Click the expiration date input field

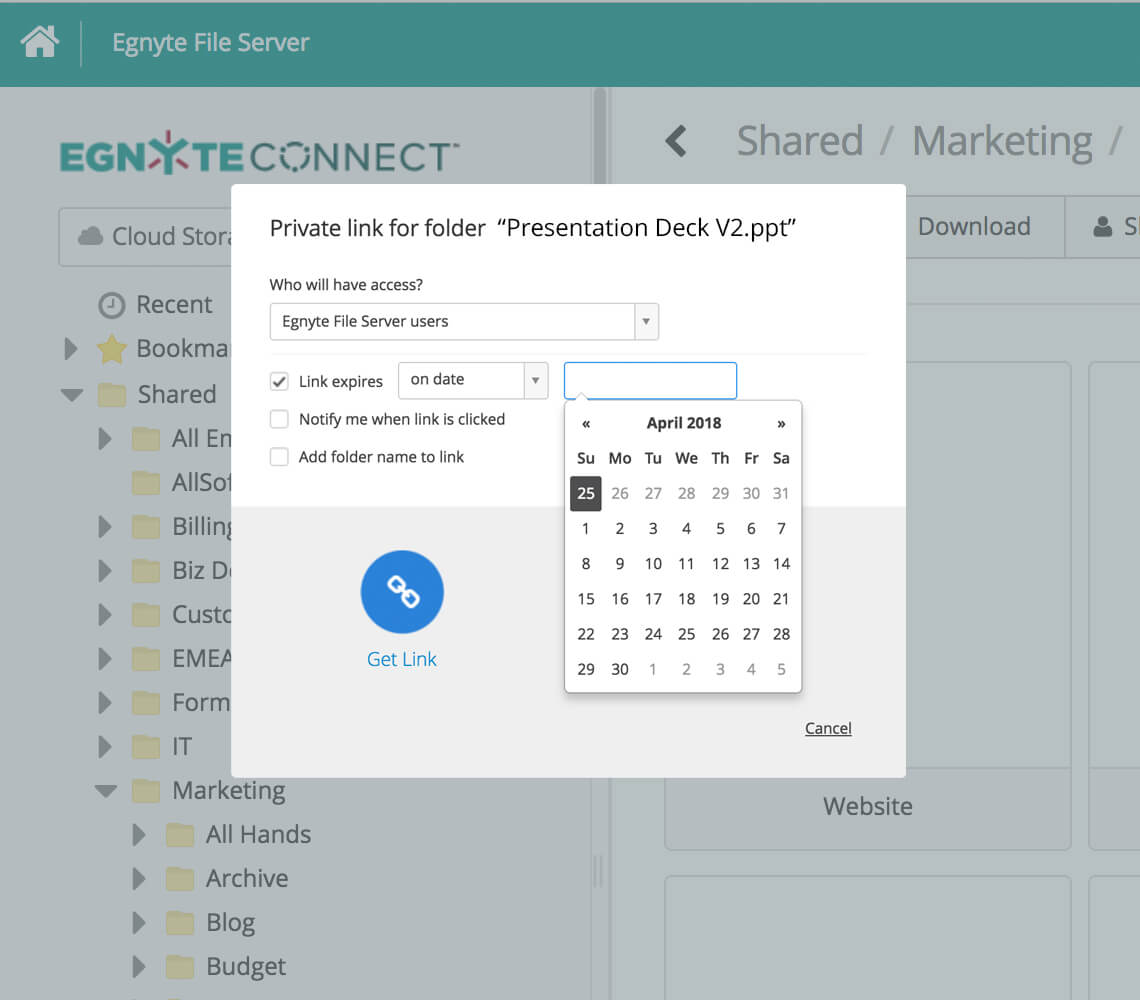click(x=650, y=381)
